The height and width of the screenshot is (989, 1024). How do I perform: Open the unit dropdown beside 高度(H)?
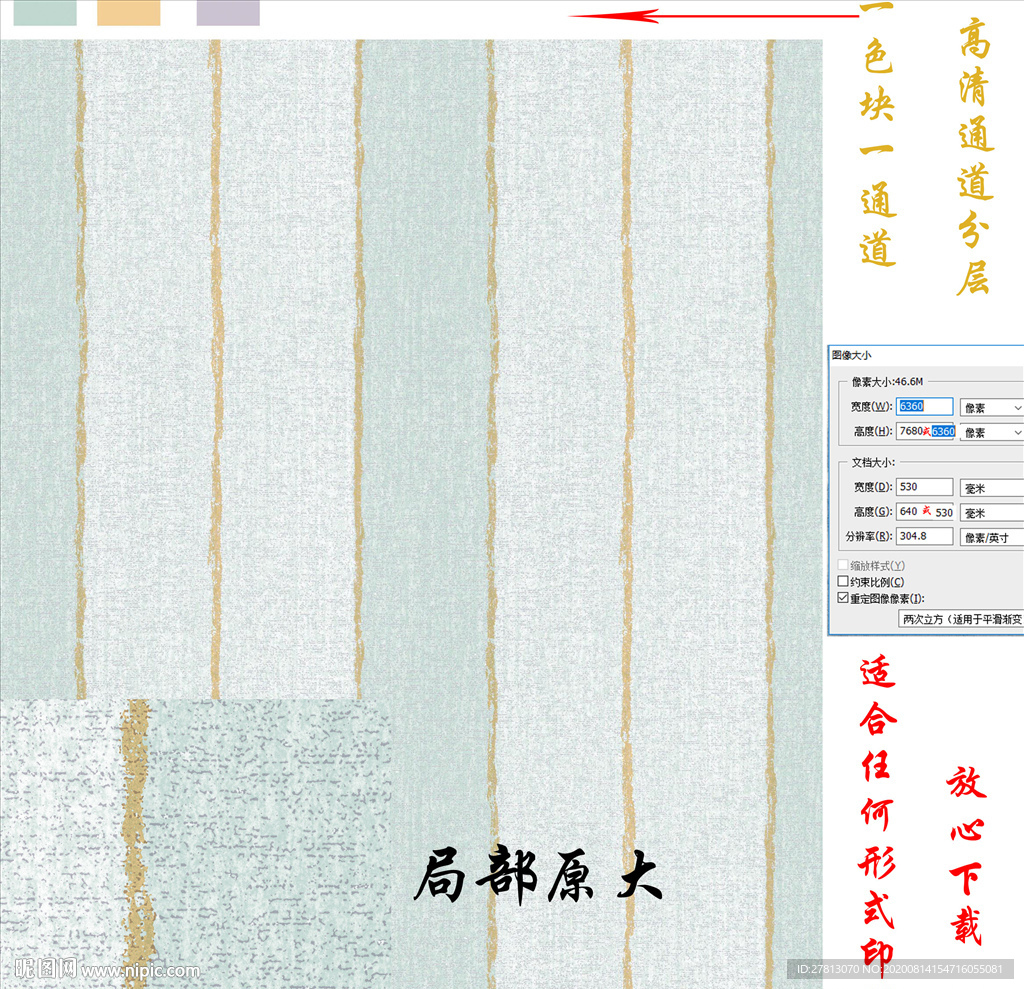[x=991, y=432]
